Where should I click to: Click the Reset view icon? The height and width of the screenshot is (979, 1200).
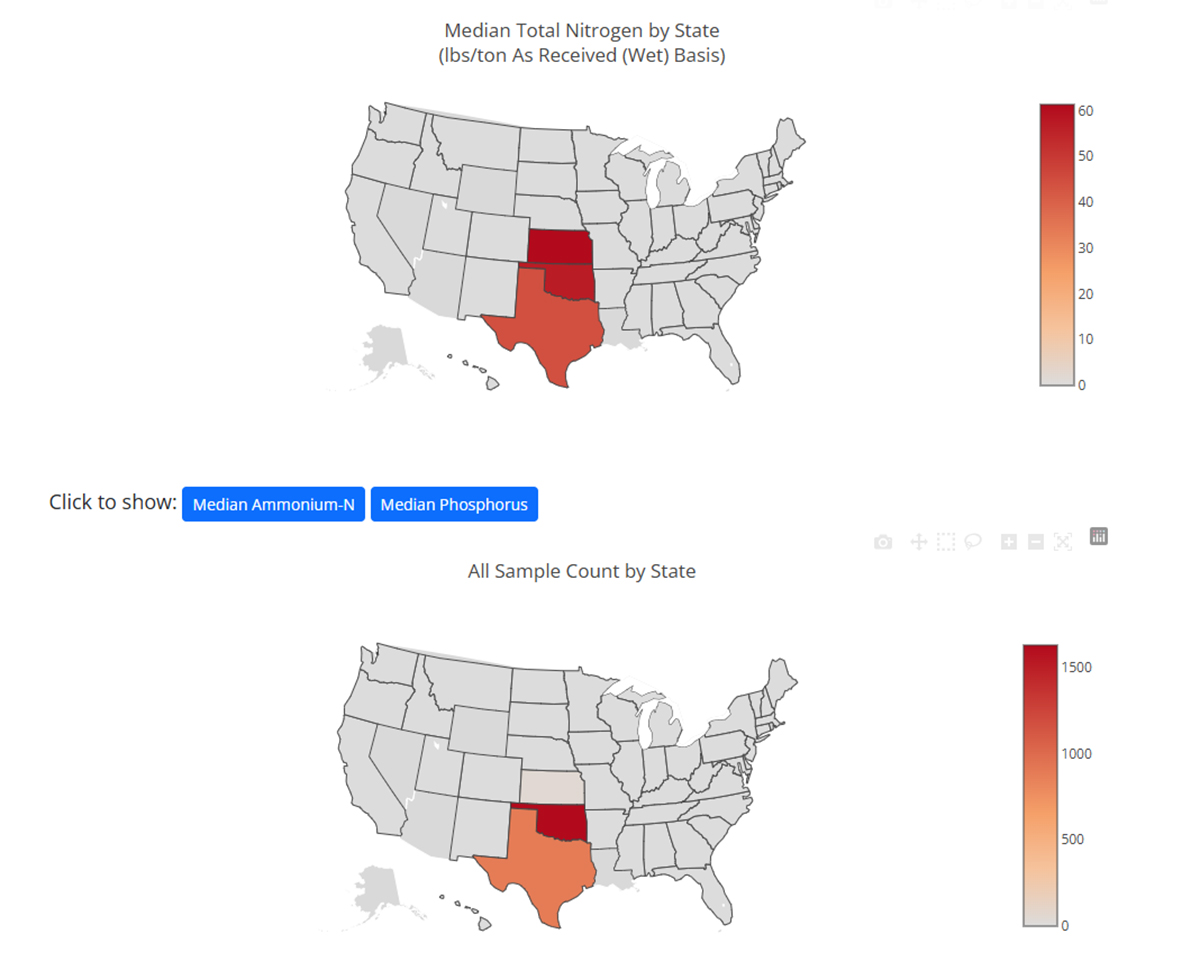click(x=1063, y=542)
